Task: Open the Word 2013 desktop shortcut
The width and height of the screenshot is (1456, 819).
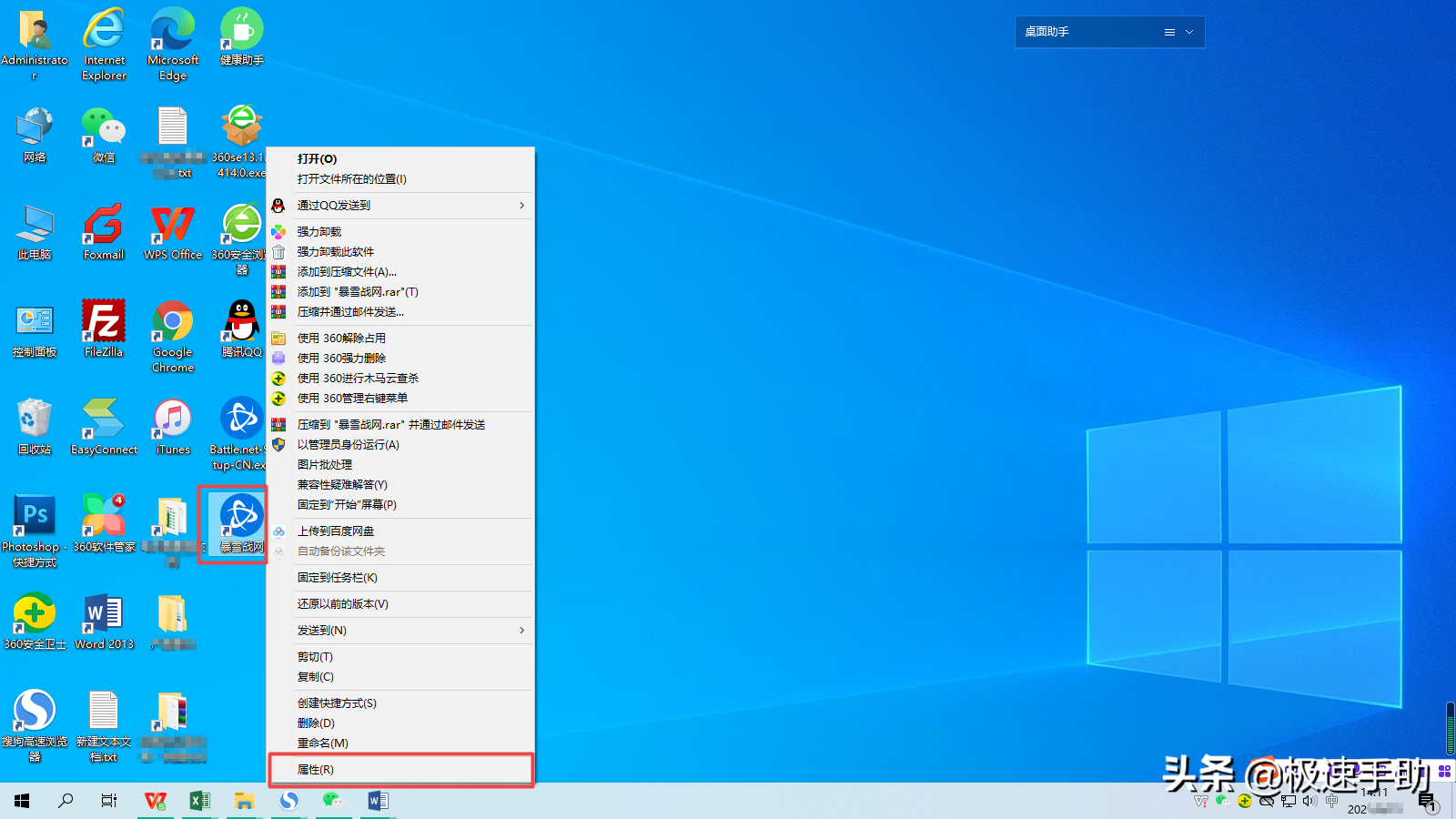Action: [x=104, y=615]
